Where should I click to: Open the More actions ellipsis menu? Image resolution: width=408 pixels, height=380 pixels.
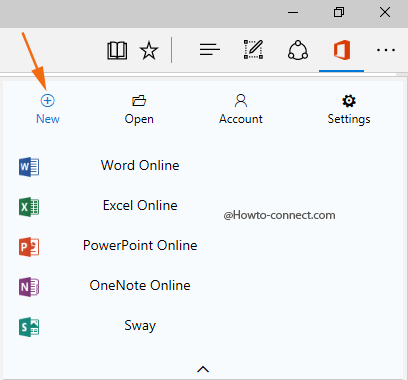(386, 50)
